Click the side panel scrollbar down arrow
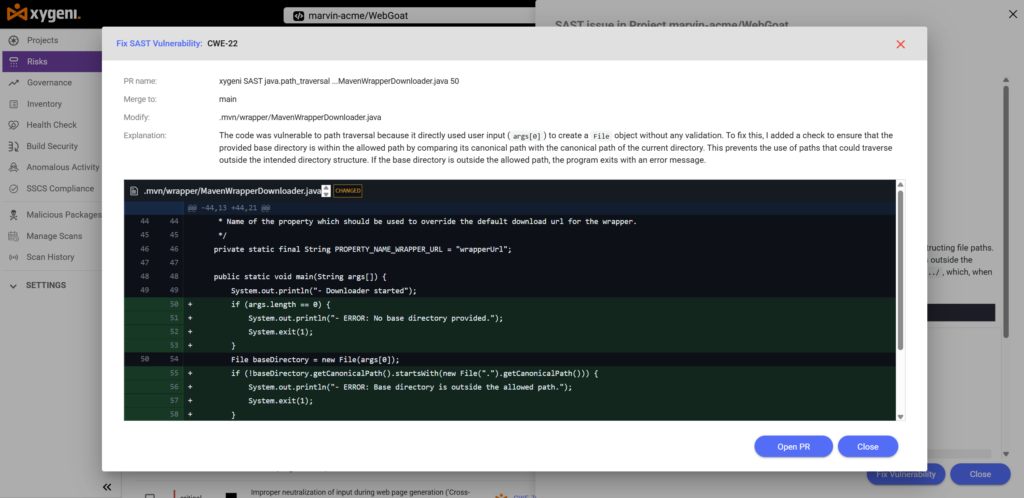 (x=1006, y=454)
